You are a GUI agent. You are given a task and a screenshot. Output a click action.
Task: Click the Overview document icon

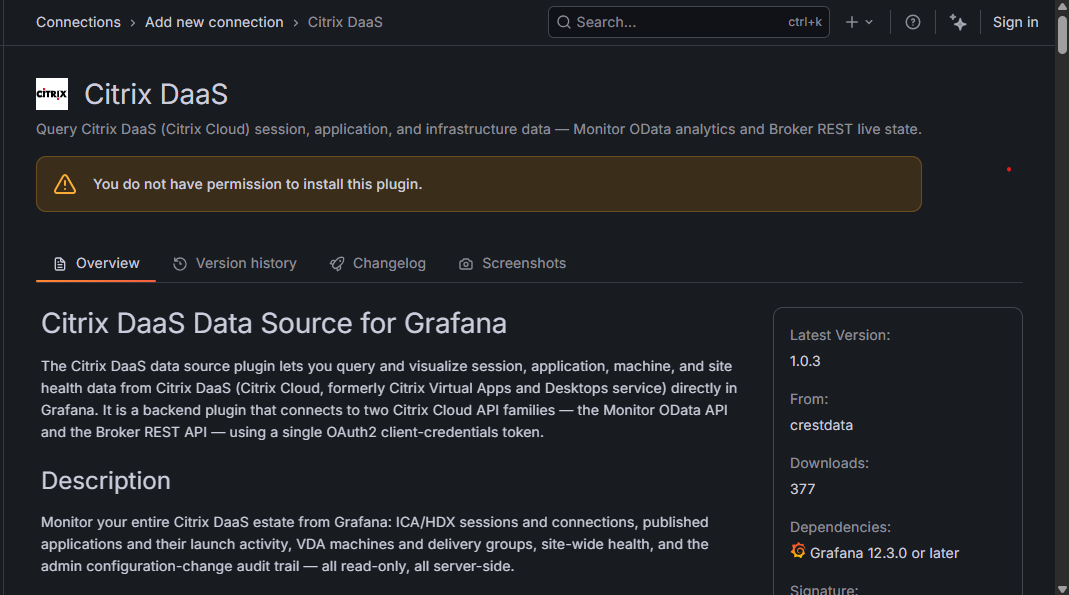[60, 264]
